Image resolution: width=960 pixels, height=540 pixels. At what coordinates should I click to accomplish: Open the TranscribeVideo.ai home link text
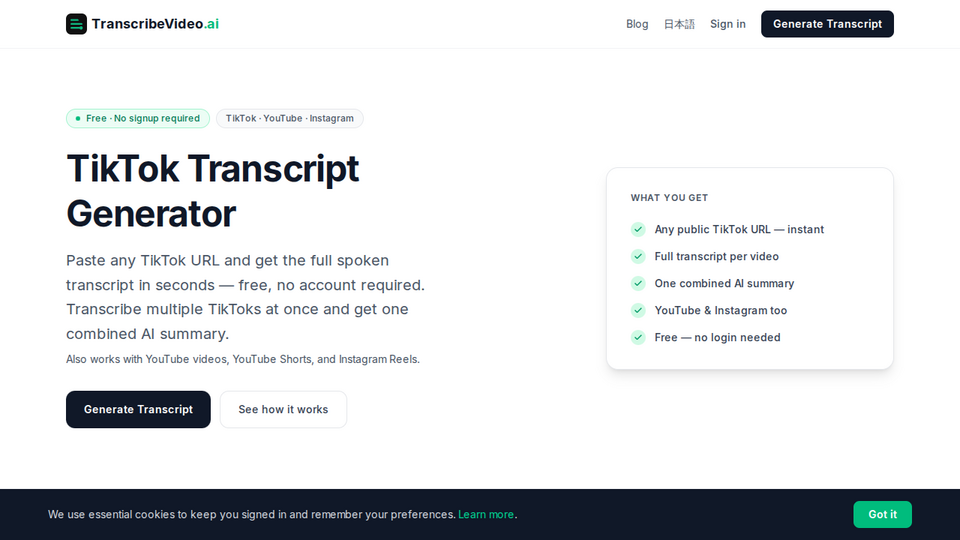tap(155, 24)
